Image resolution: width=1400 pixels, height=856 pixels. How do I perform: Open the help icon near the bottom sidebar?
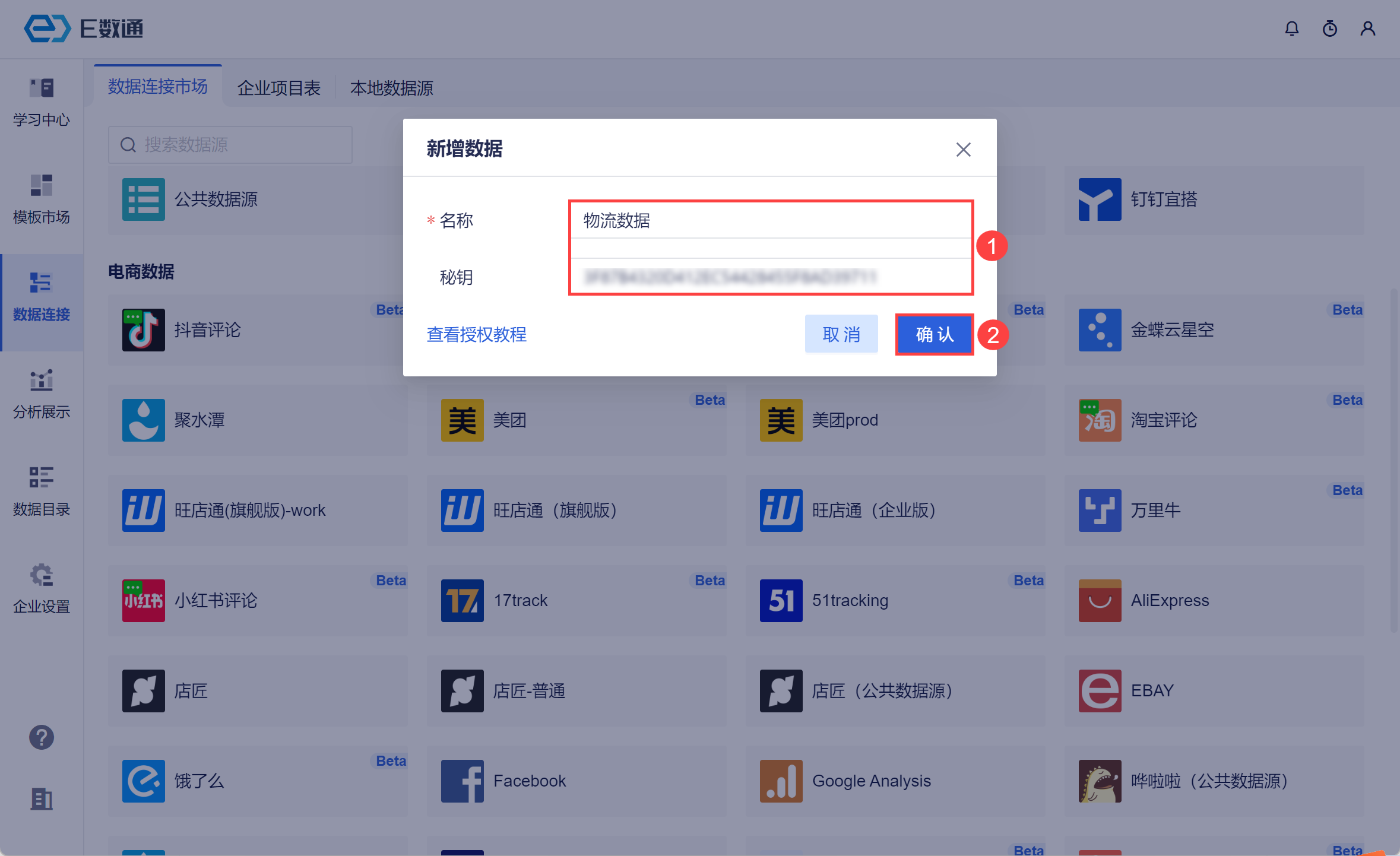[41, 737]
